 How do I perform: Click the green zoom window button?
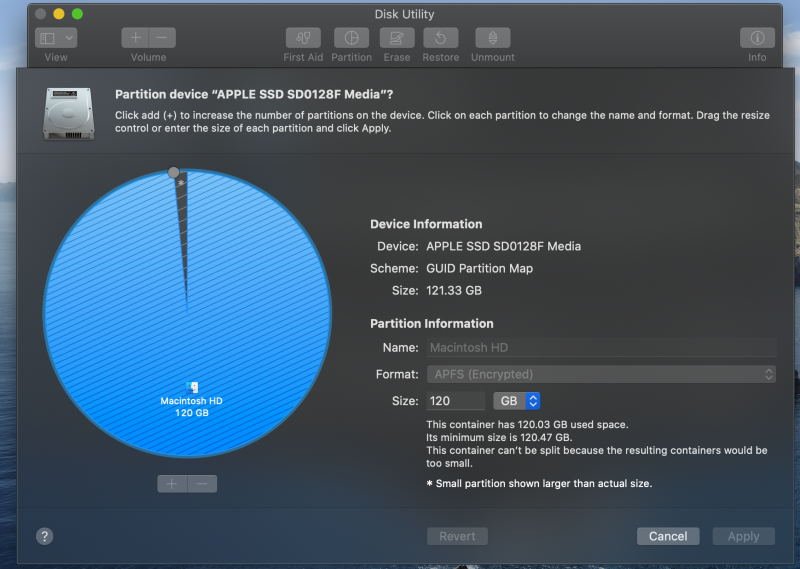[x=77, y=14]
